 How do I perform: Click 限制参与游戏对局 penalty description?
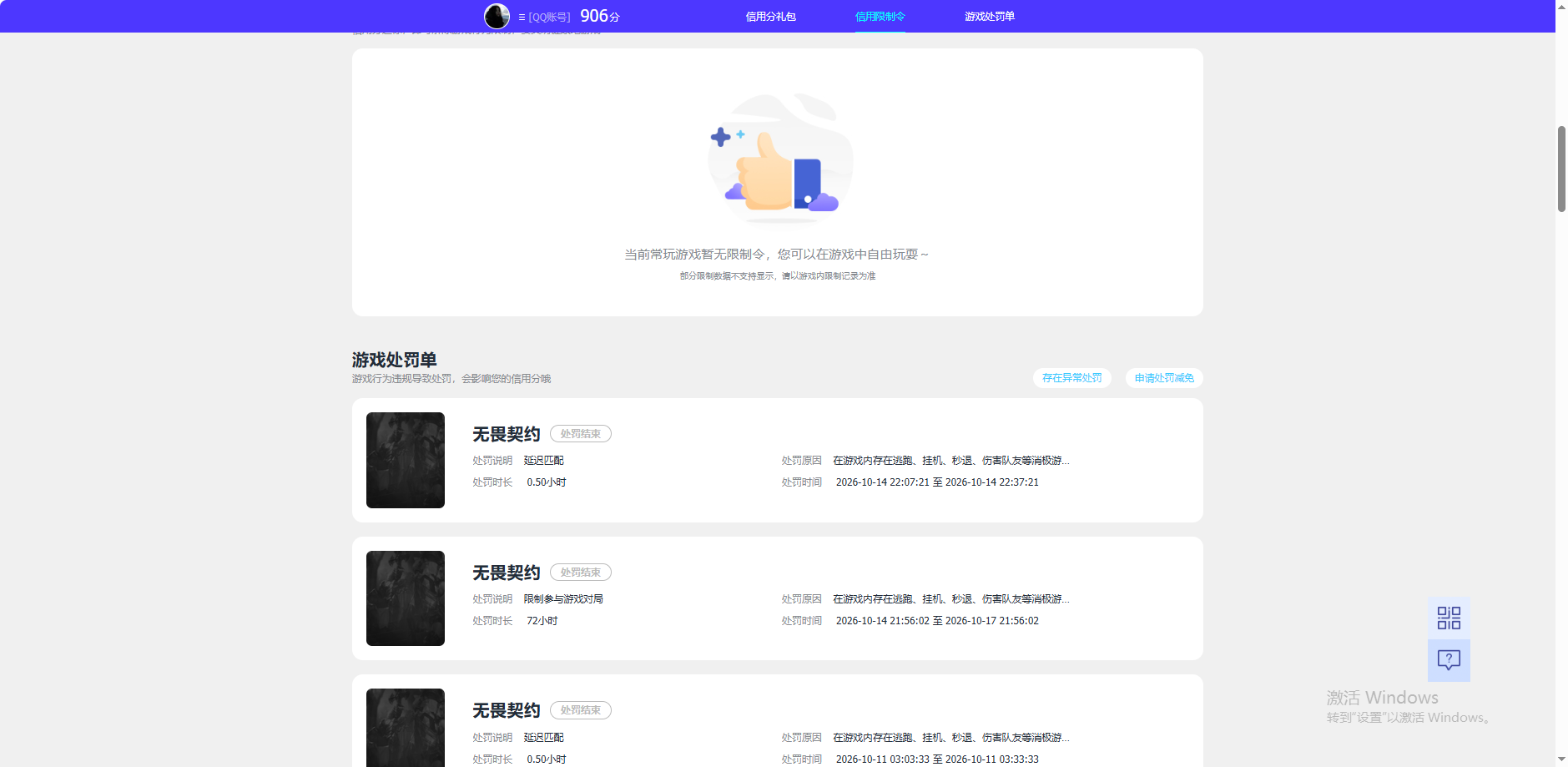563,599
